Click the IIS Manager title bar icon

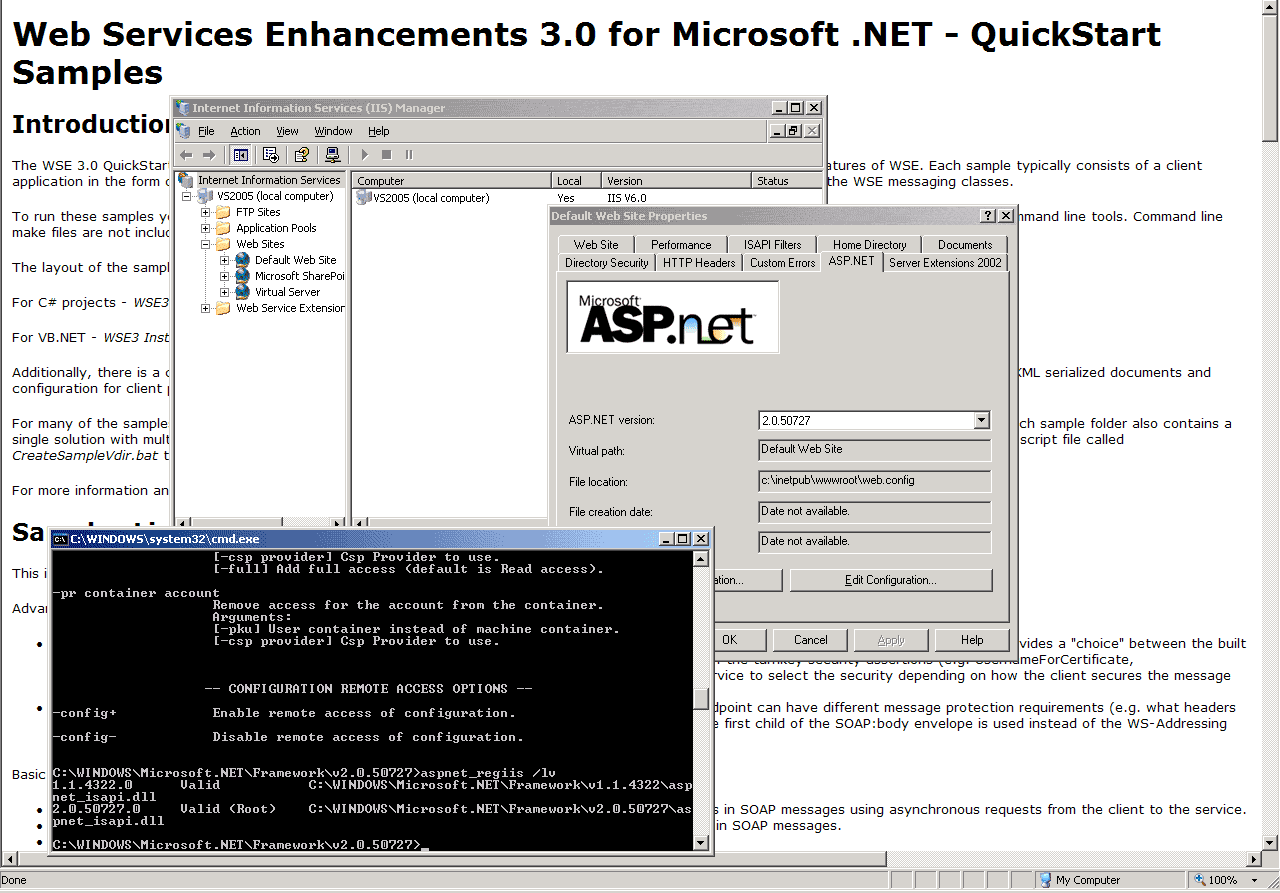tap(183, 108)
